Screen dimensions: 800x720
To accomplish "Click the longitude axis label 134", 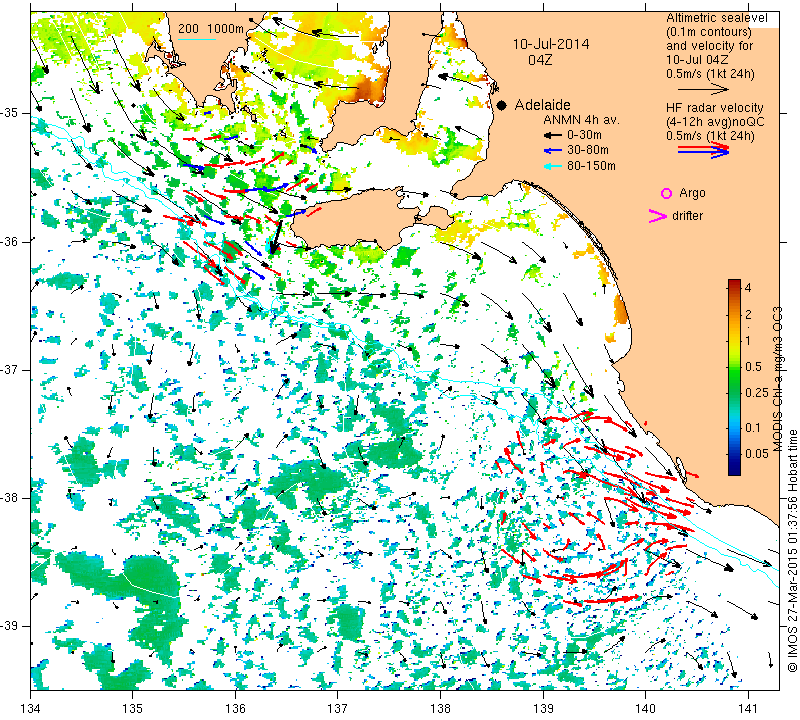I will (31, 709).
